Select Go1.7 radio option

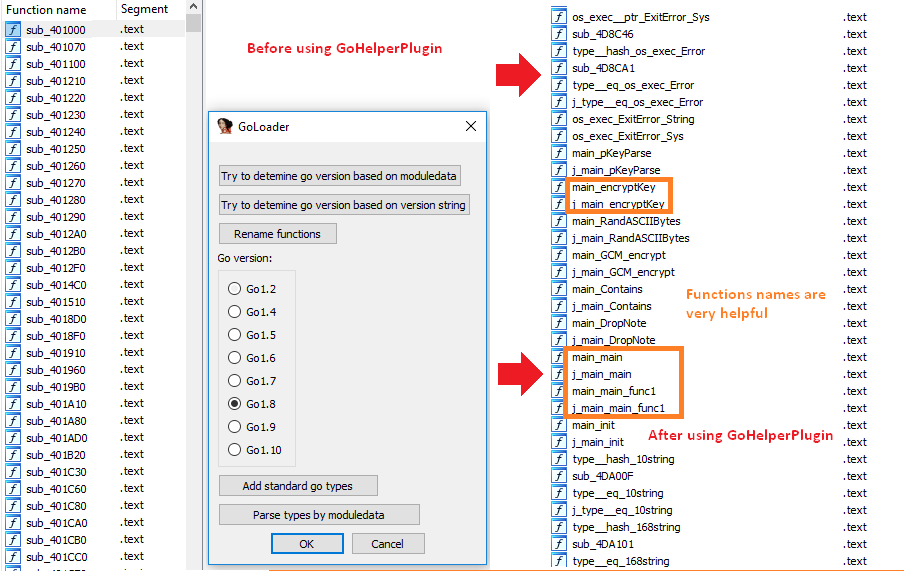[234, 381]
